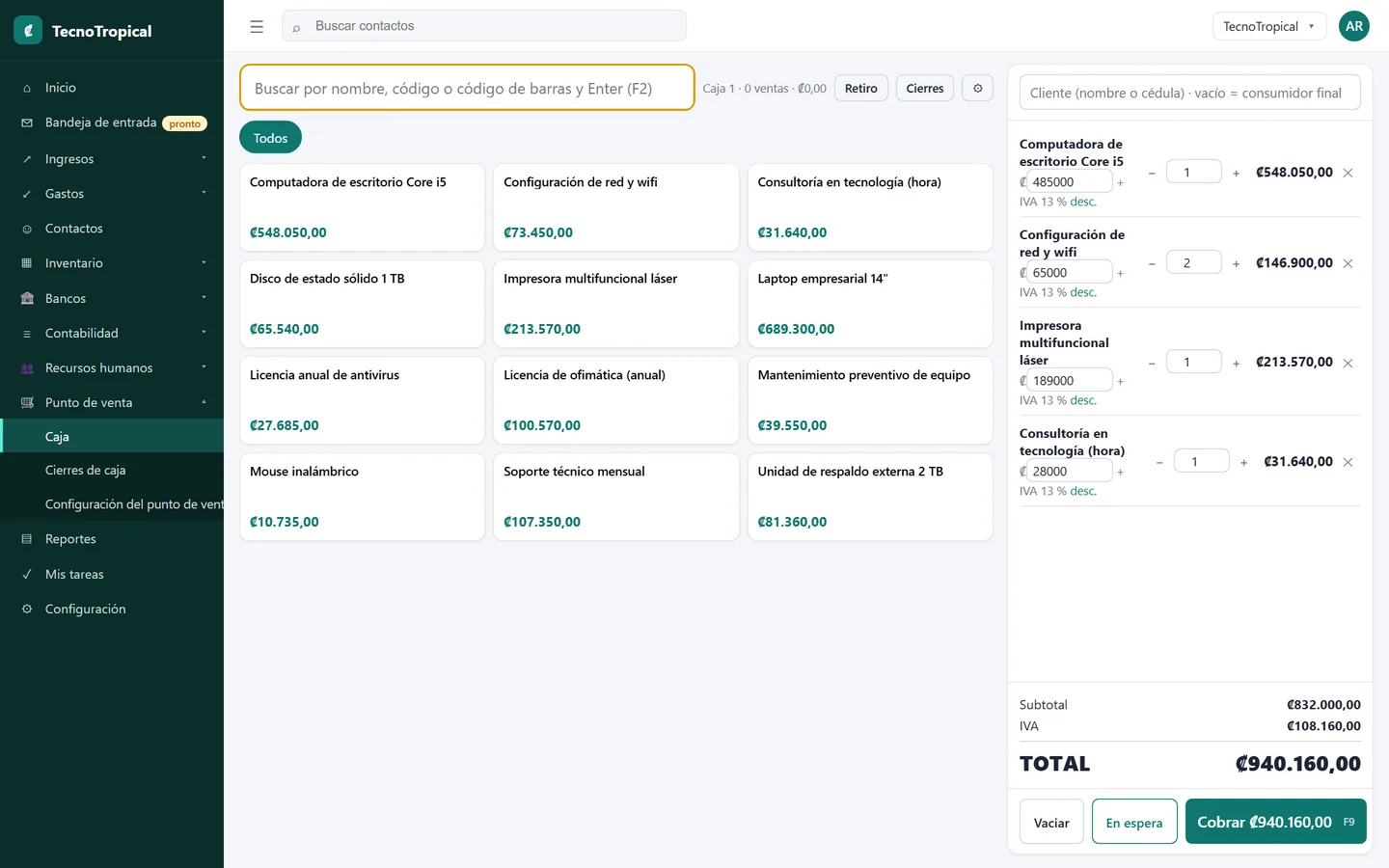Click the Buscar contactos search box

click(x=484, y=26)
